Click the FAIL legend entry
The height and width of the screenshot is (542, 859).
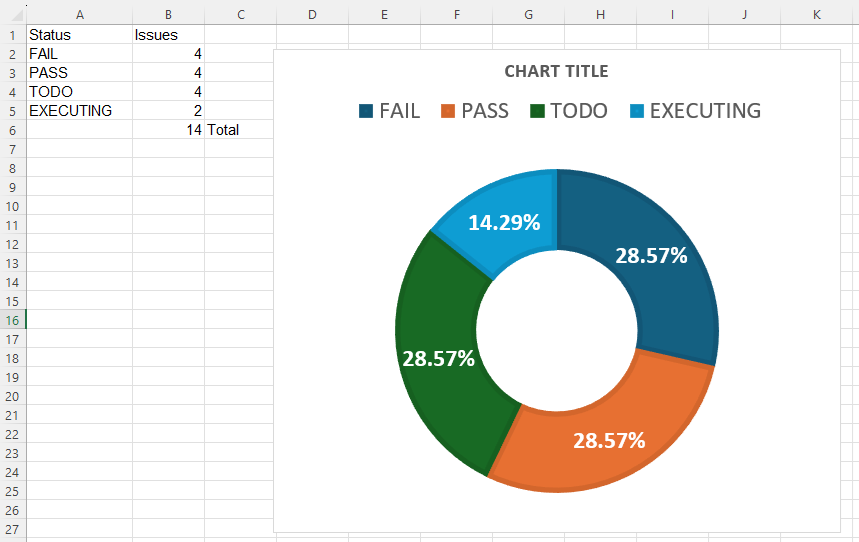tap(390, 111)
